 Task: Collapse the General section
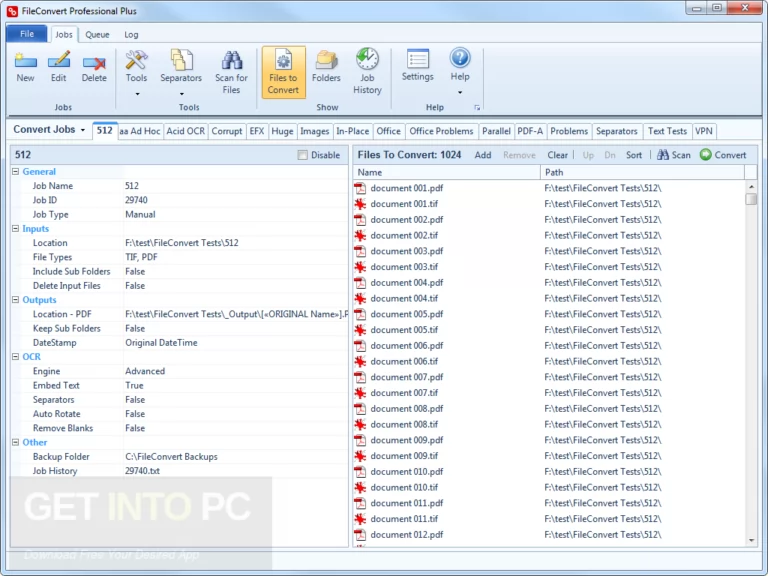tap(16, 171)
